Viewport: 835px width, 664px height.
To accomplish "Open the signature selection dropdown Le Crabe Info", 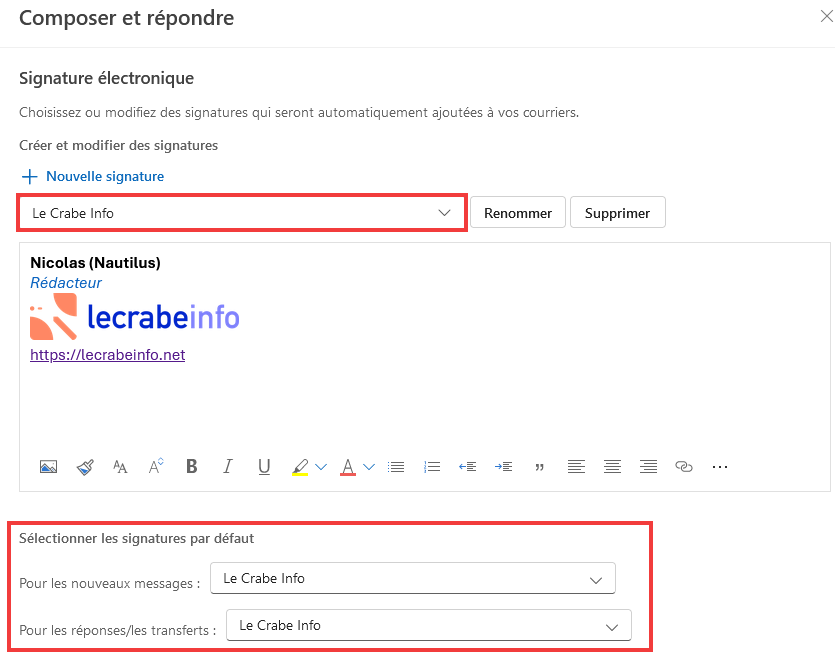I will [242, 213].
